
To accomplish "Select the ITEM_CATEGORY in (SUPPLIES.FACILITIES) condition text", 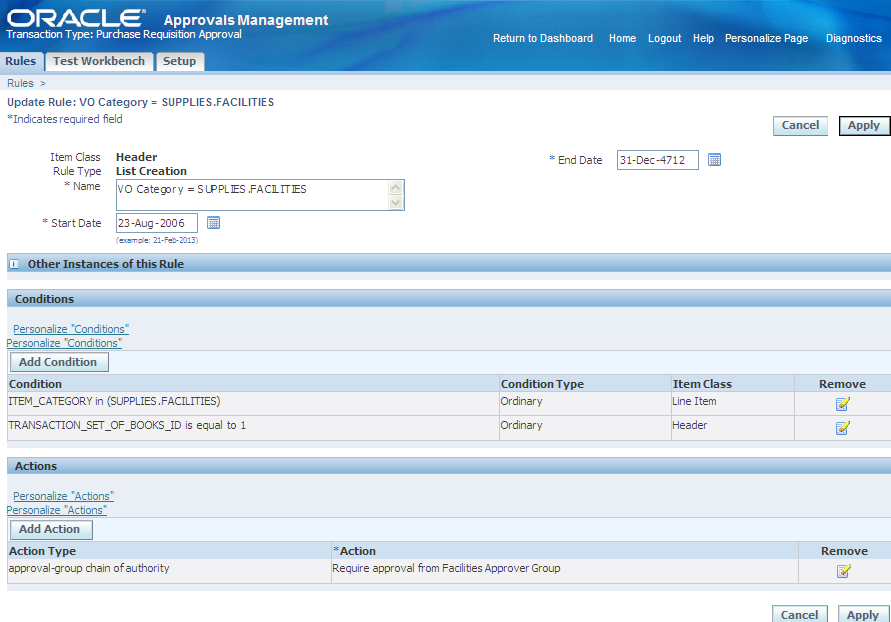I will tap(114, 401).
